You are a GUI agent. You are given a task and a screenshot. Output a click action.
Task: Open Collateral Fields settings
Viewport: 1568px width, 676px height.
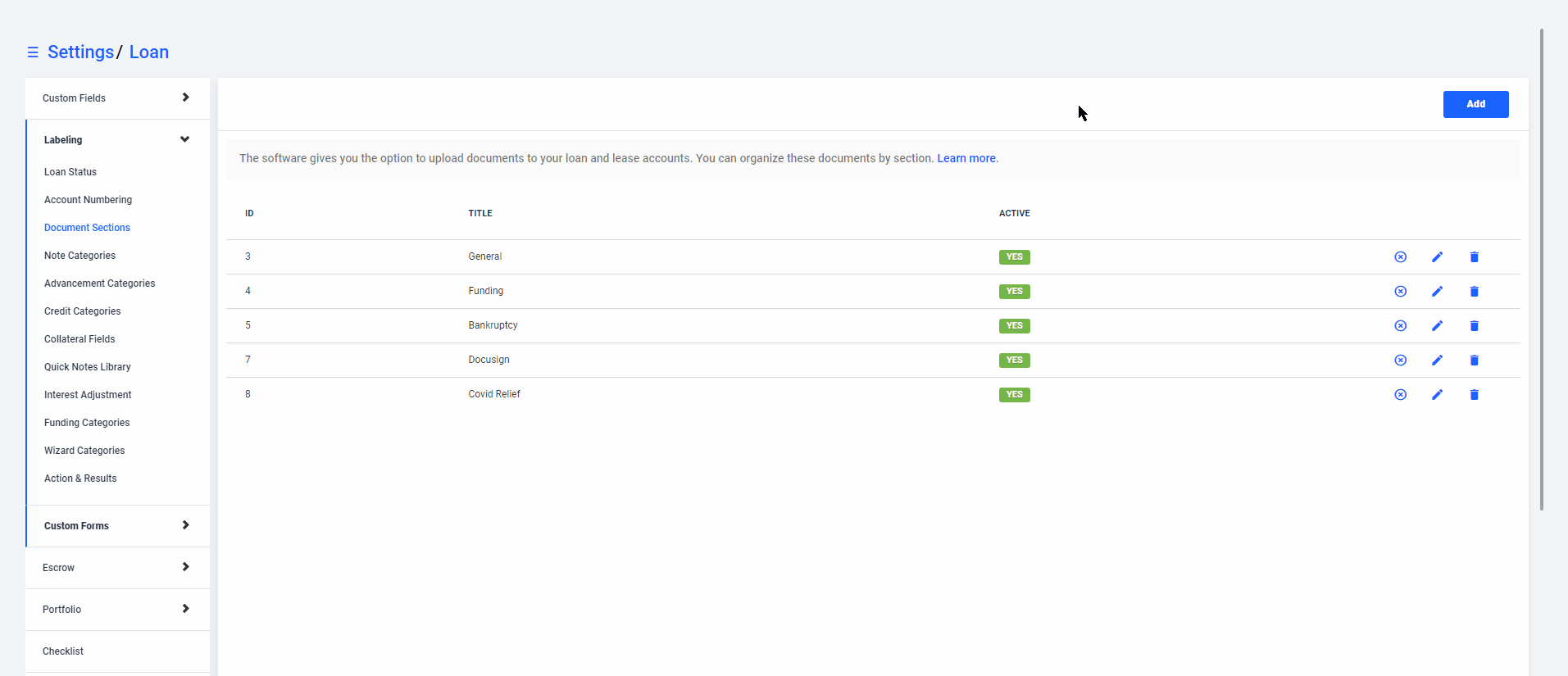[x=80, y=339]
